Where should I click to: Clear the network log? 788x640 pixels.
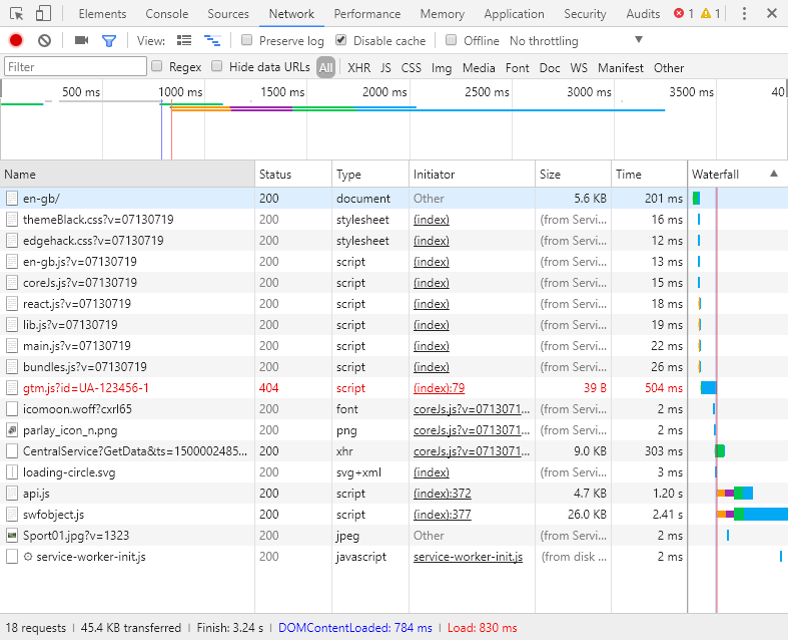[x=45, y=41]
